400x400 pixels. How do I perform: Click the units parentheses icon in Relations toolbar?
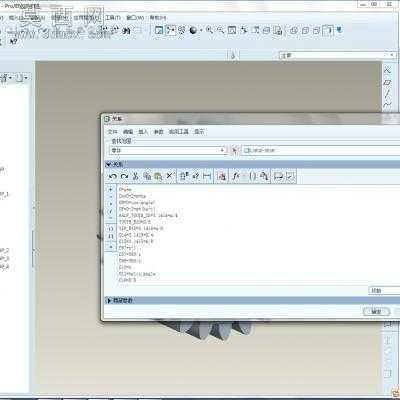253,176
